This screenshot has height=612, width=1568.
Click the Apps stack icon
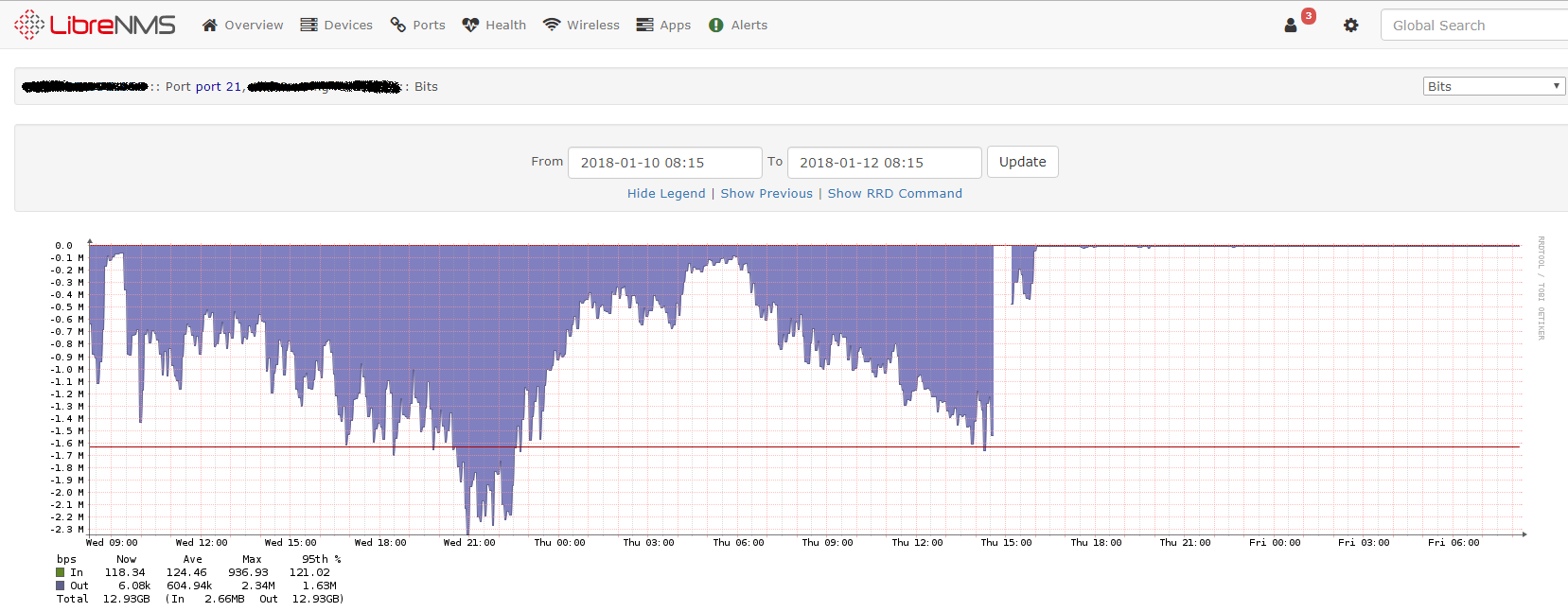coord(644,26)
